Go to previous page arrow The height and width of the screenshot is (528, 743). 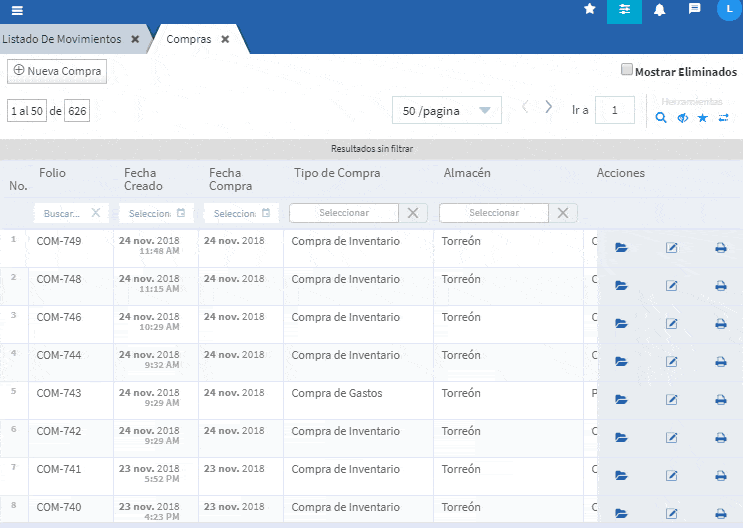coord(525,107)
